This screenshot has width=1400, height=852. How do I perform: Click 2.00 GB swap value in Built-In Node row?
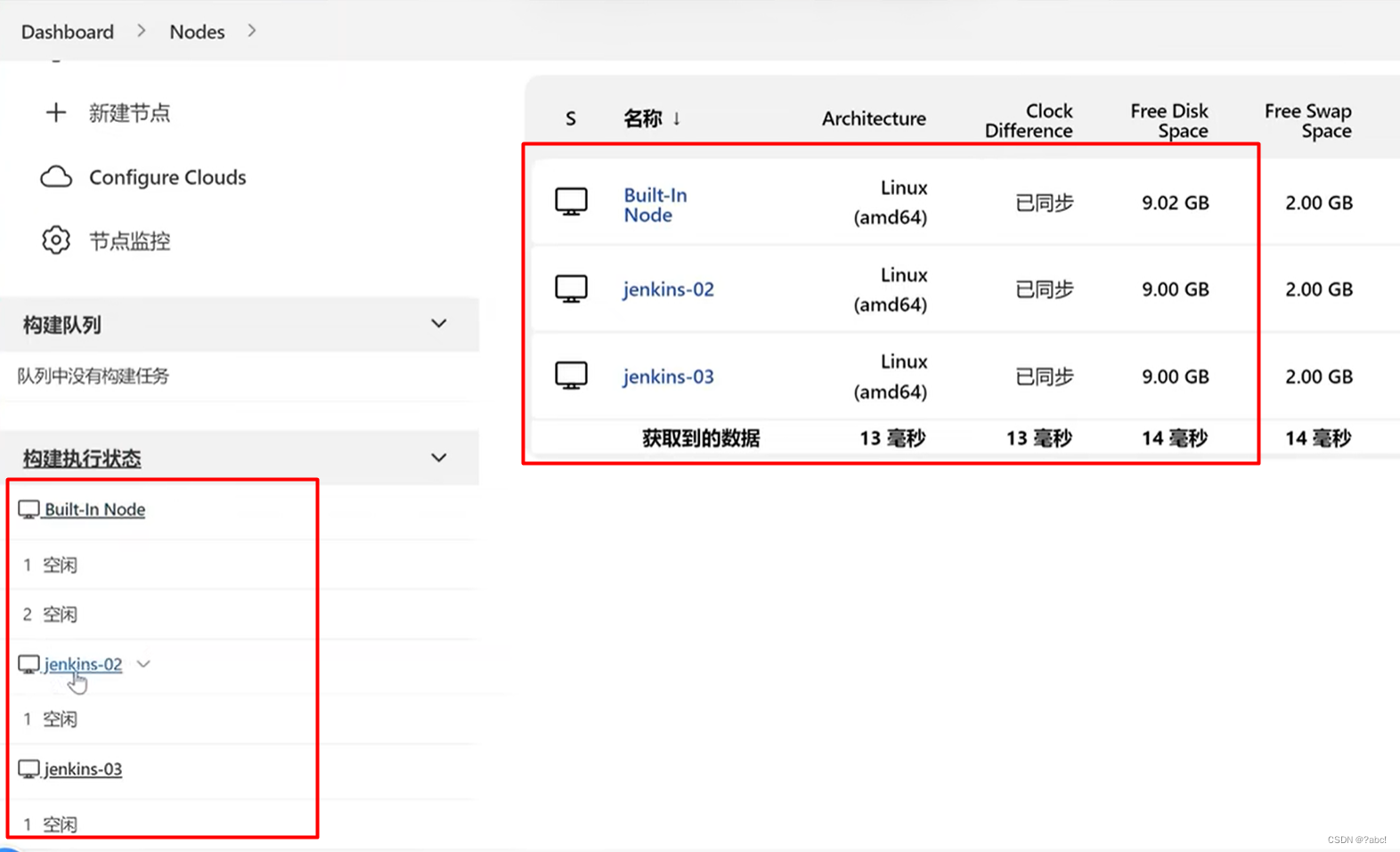pos(1319,203)
